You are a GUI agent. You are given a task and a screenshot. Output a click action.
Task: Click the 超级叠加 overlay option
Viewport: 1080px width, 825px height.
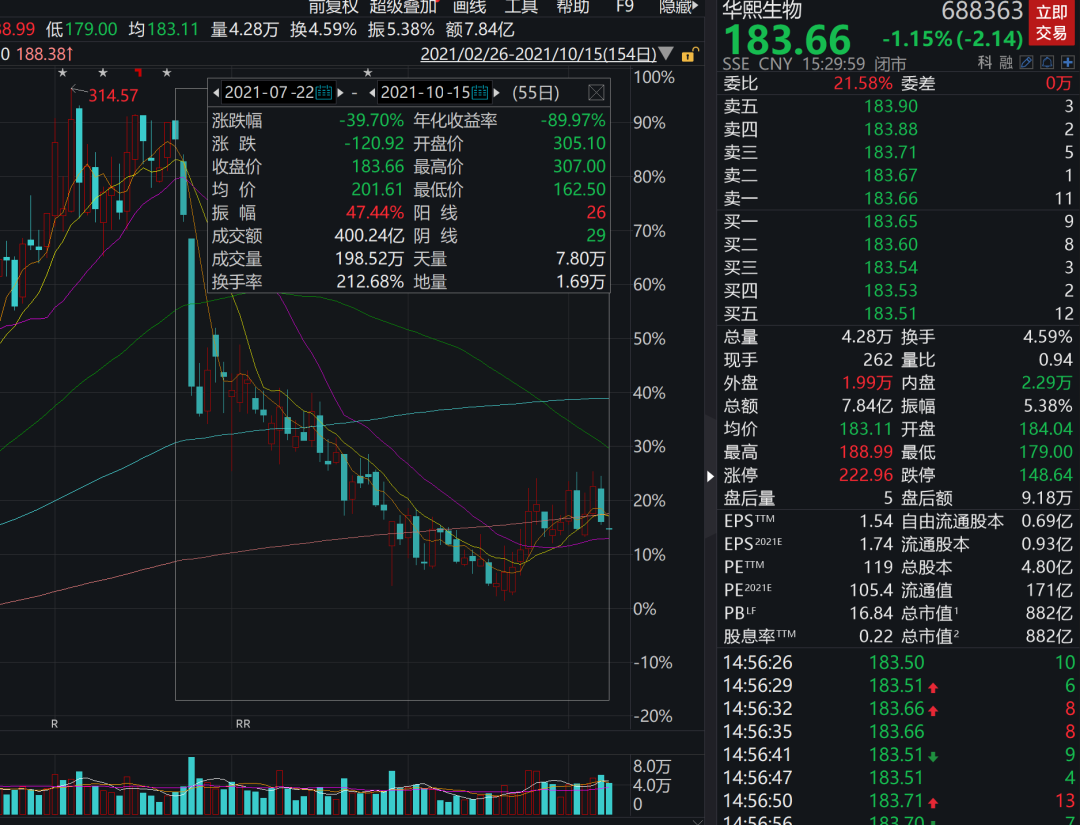(402, 7)
